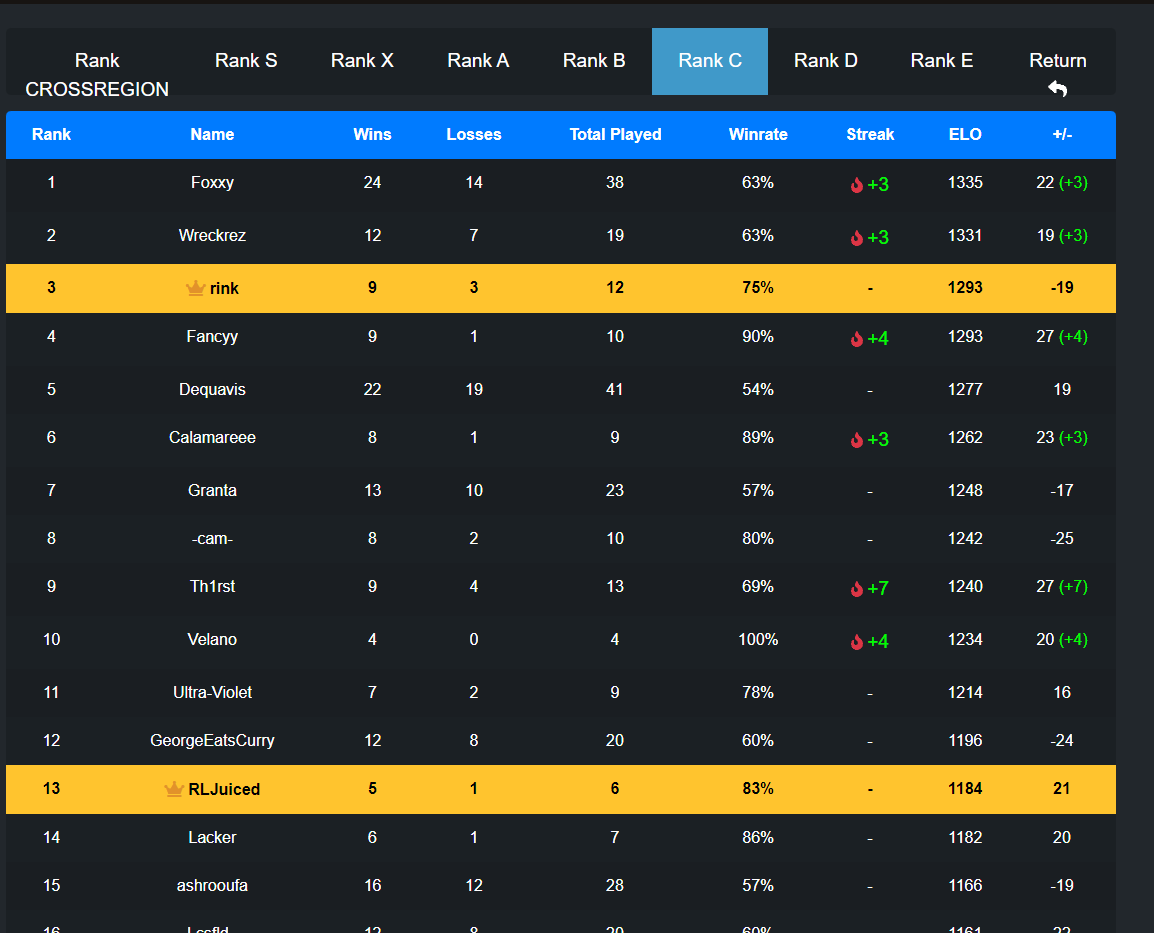Screen dimensions: 1154x933
Task: Click the crown icon next to RLJuiced
Action: [x=174, y=789]
